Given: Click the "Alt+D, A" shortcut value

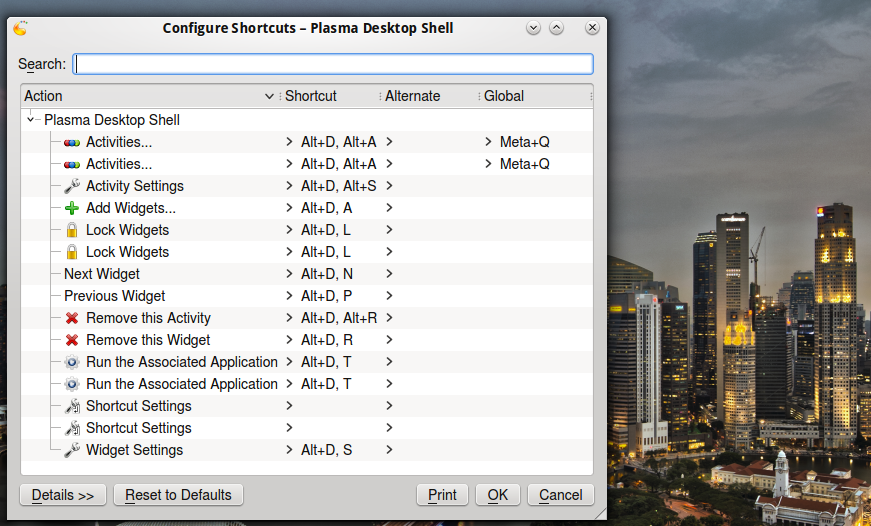Looking at the screenshot, I should (327, 208).
